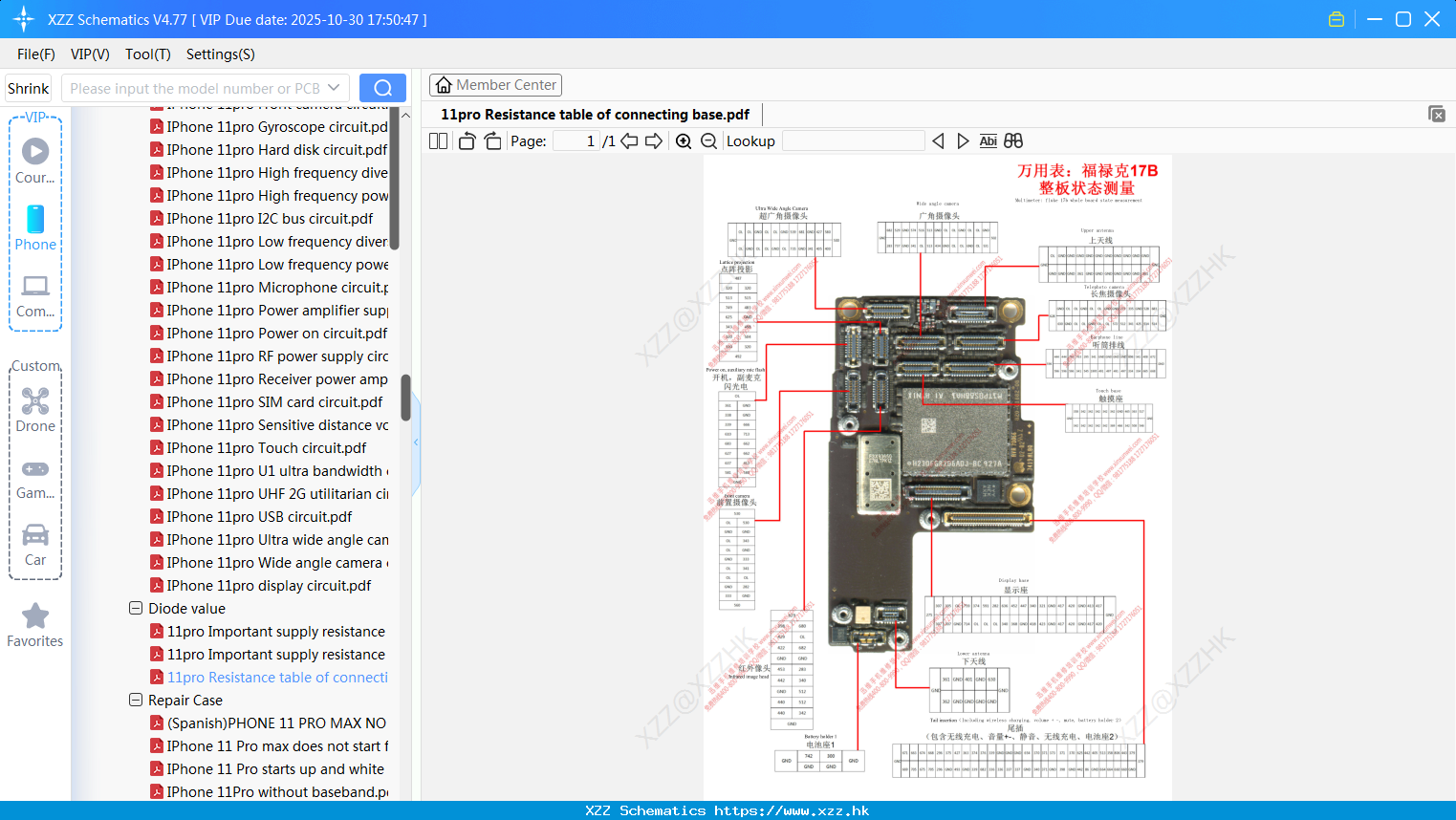Rotate the page counterclockwise

click(467, 140)
